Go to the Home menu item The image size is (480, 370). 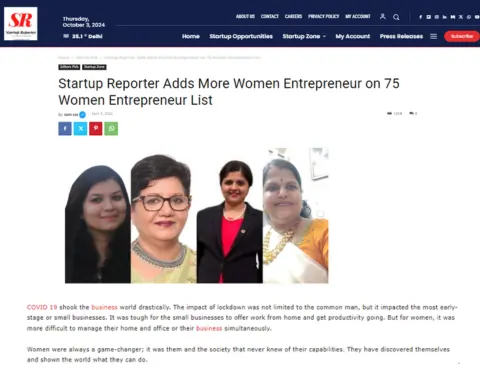point(191,36)
